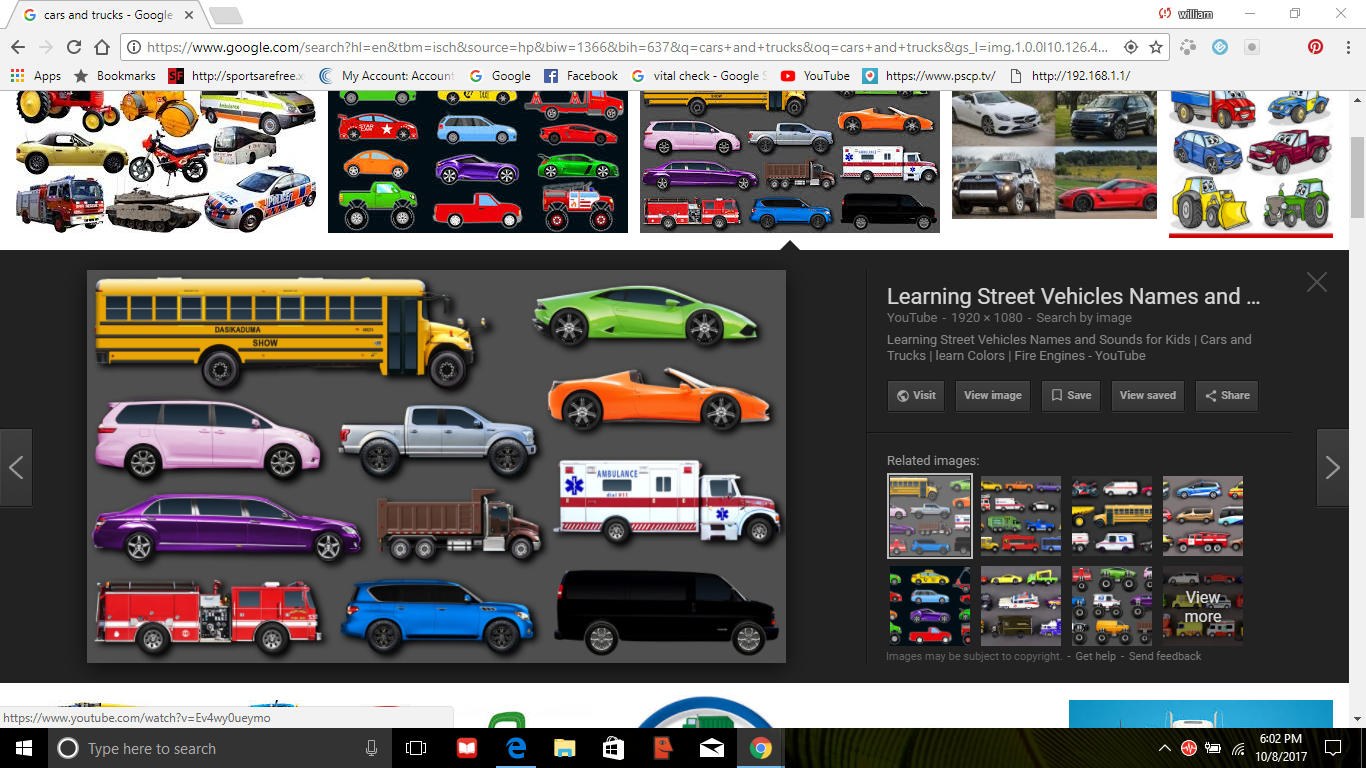
Task: Click the Get help link
Action: (1095, 656)
